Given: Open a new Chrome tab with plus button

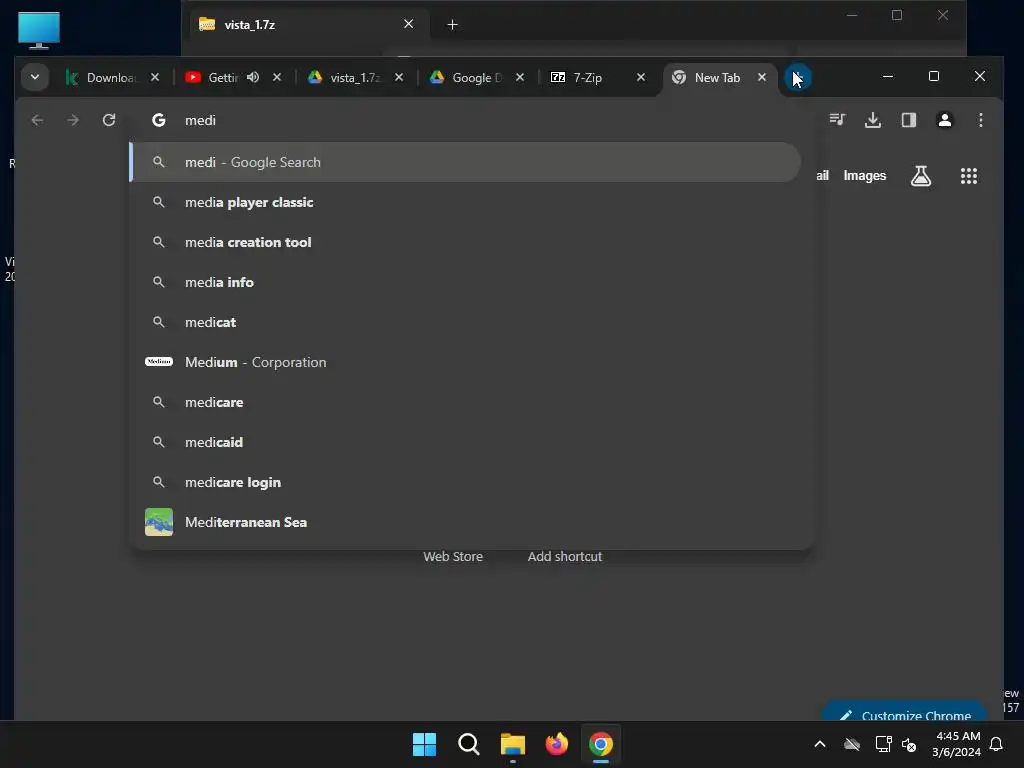Looking at the screenshot, I should pyautogui.click(x=797, y=77).
